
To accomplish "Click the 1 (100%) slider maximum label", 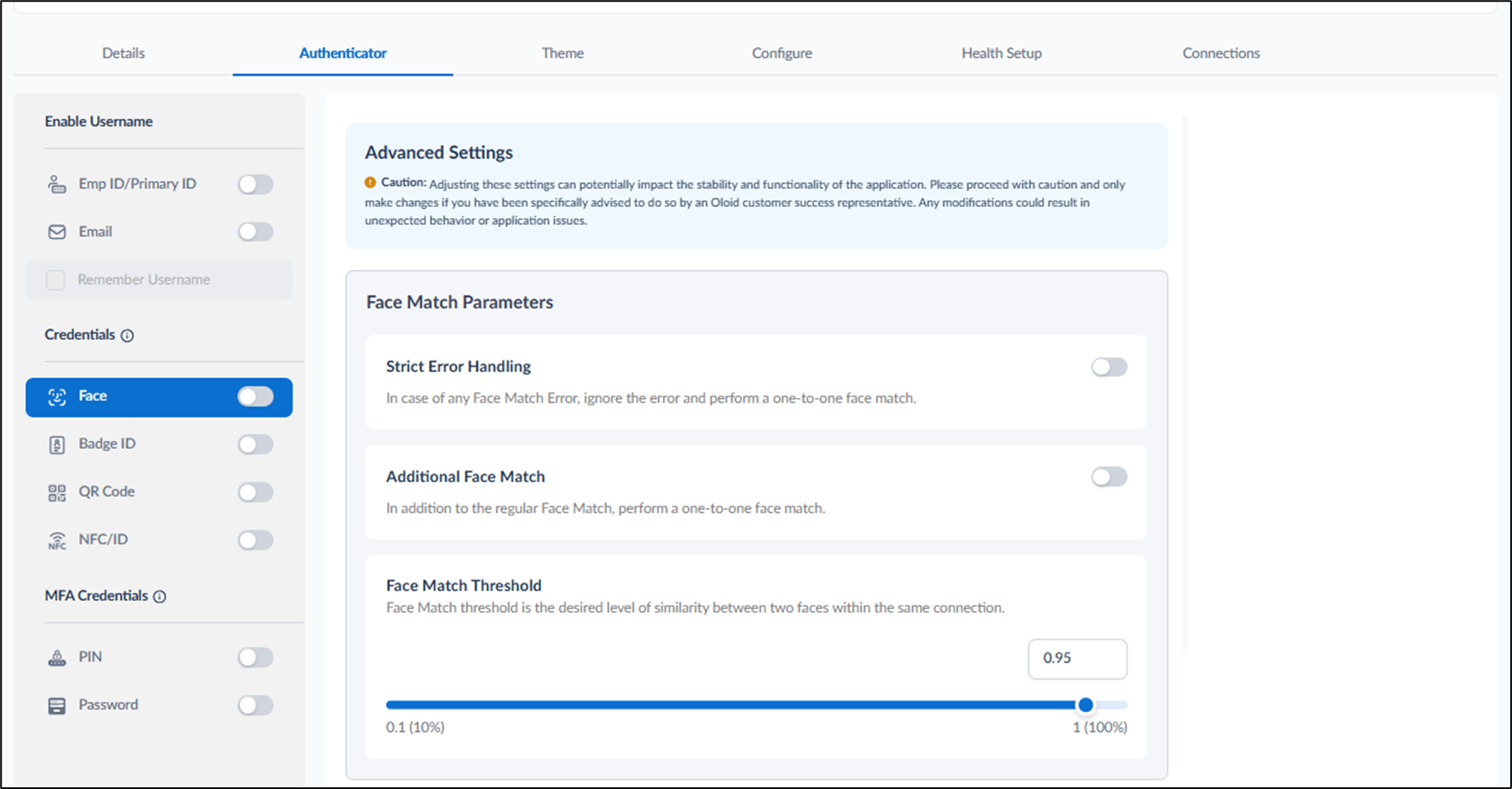I will pyautogui.click(x=1100, y=727).
